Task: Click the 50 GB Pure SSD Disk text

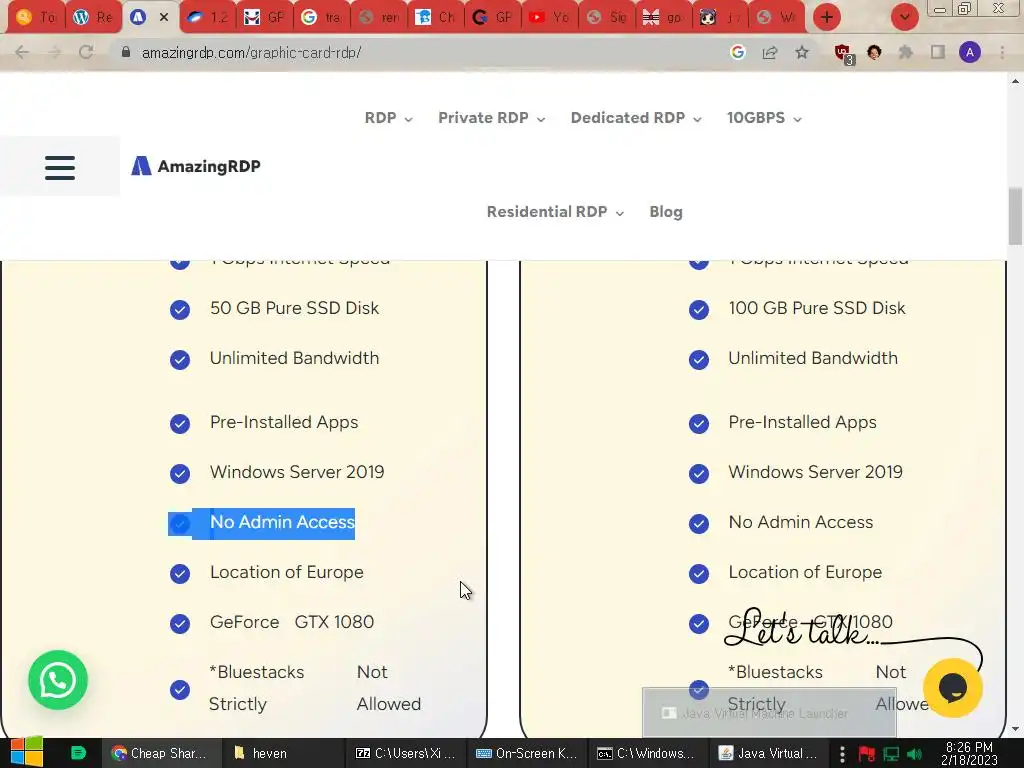Action: point(295,308)
